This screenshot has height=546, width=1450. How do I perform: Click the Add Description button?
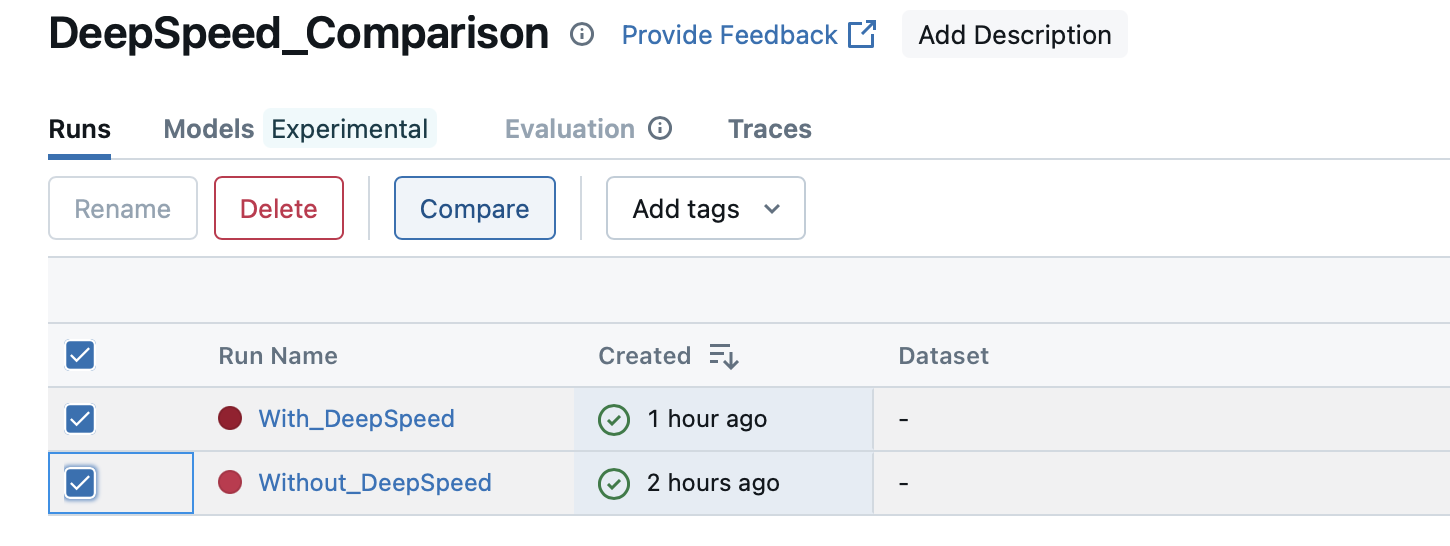tap(1014, 35)
